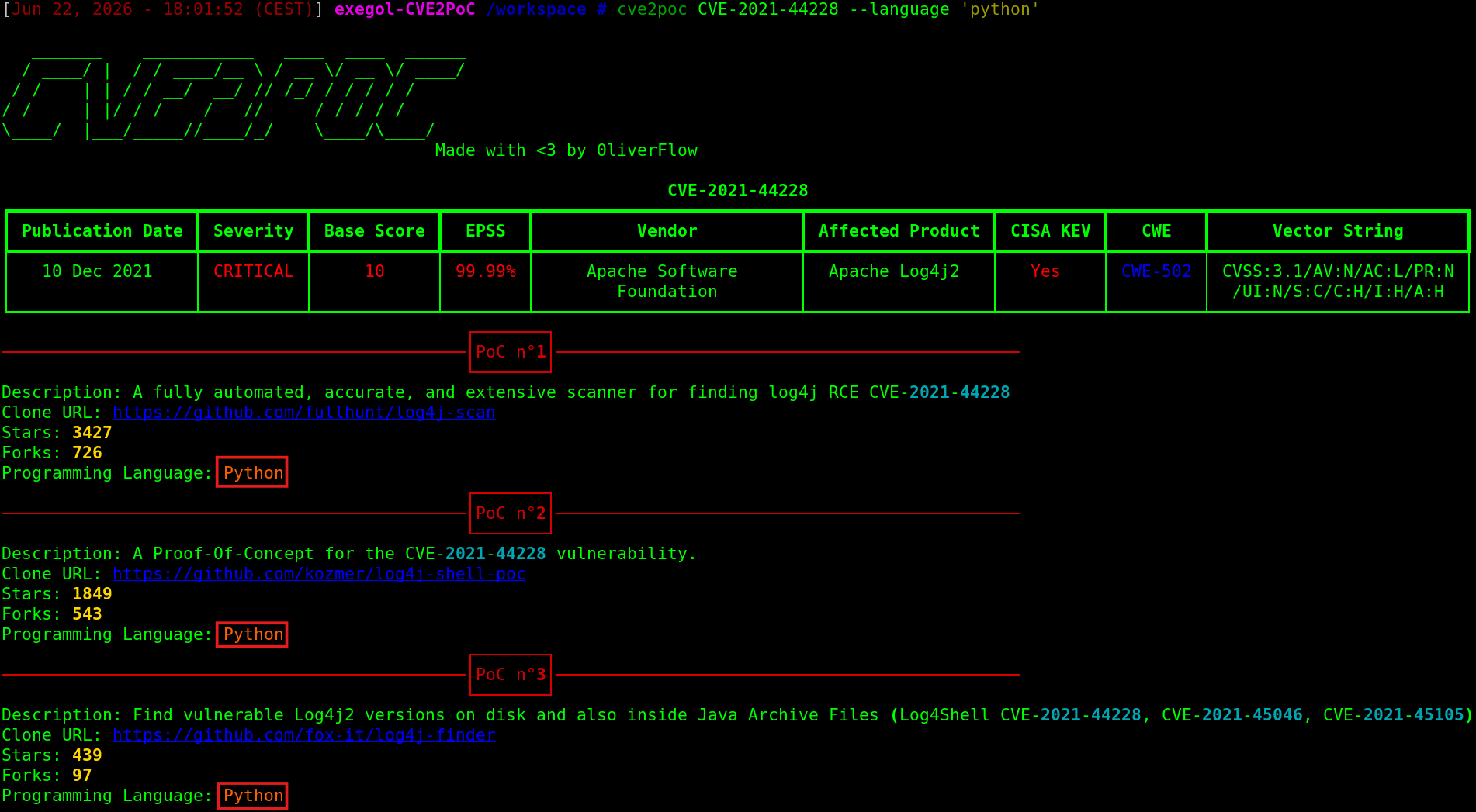
Task: Click the 'python' language argument
Action: pos(1000,10)
